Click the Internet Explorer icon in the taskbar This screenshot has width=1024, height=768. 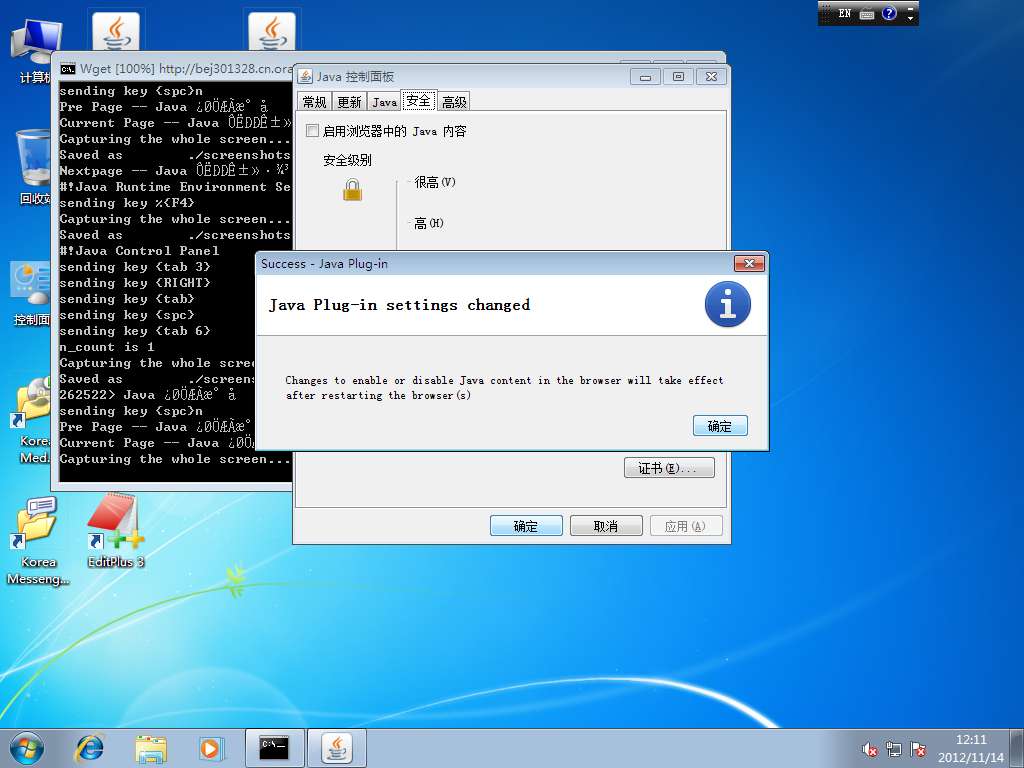click(90, 747)
